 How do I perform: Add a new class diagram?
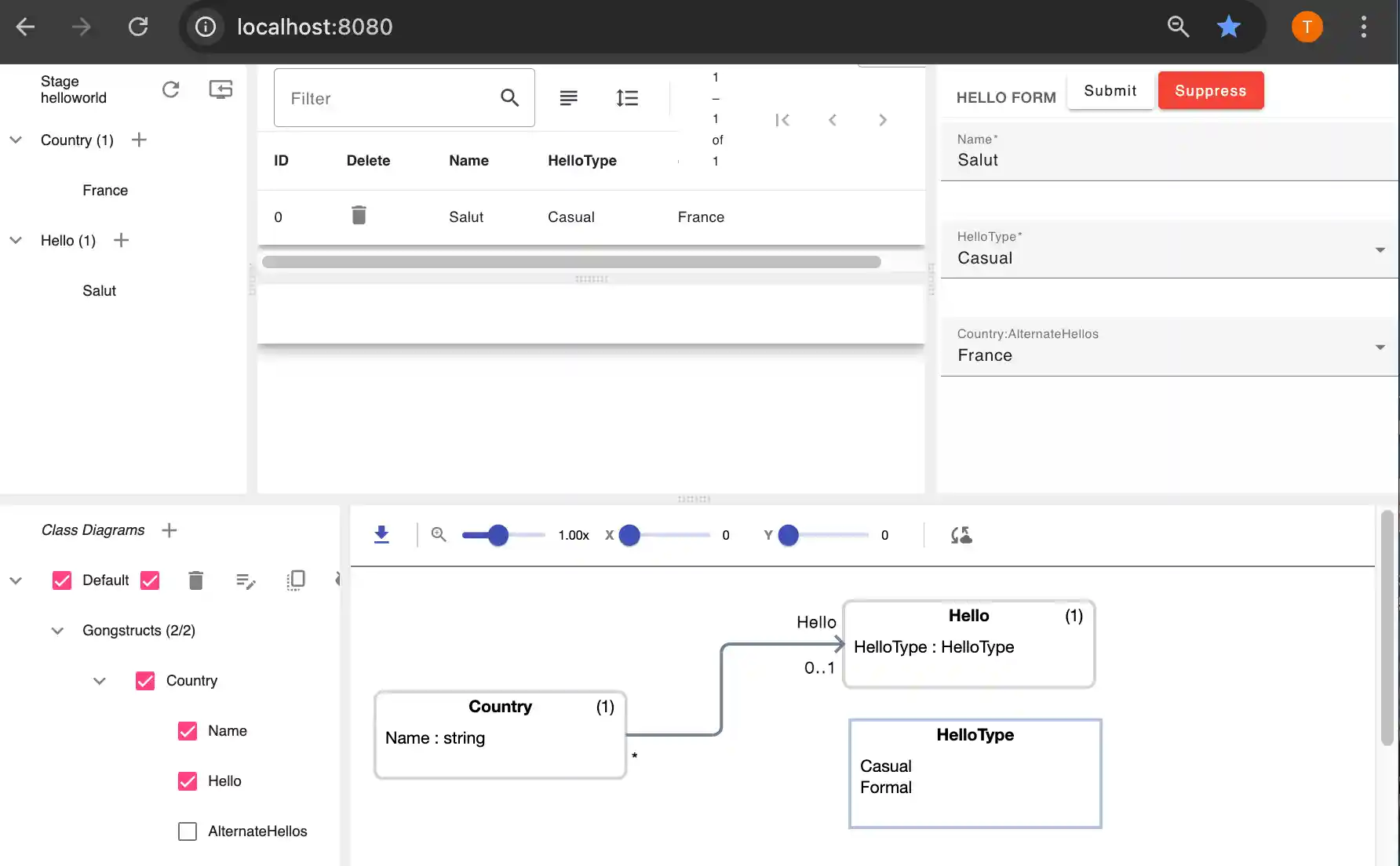(169, 530)
